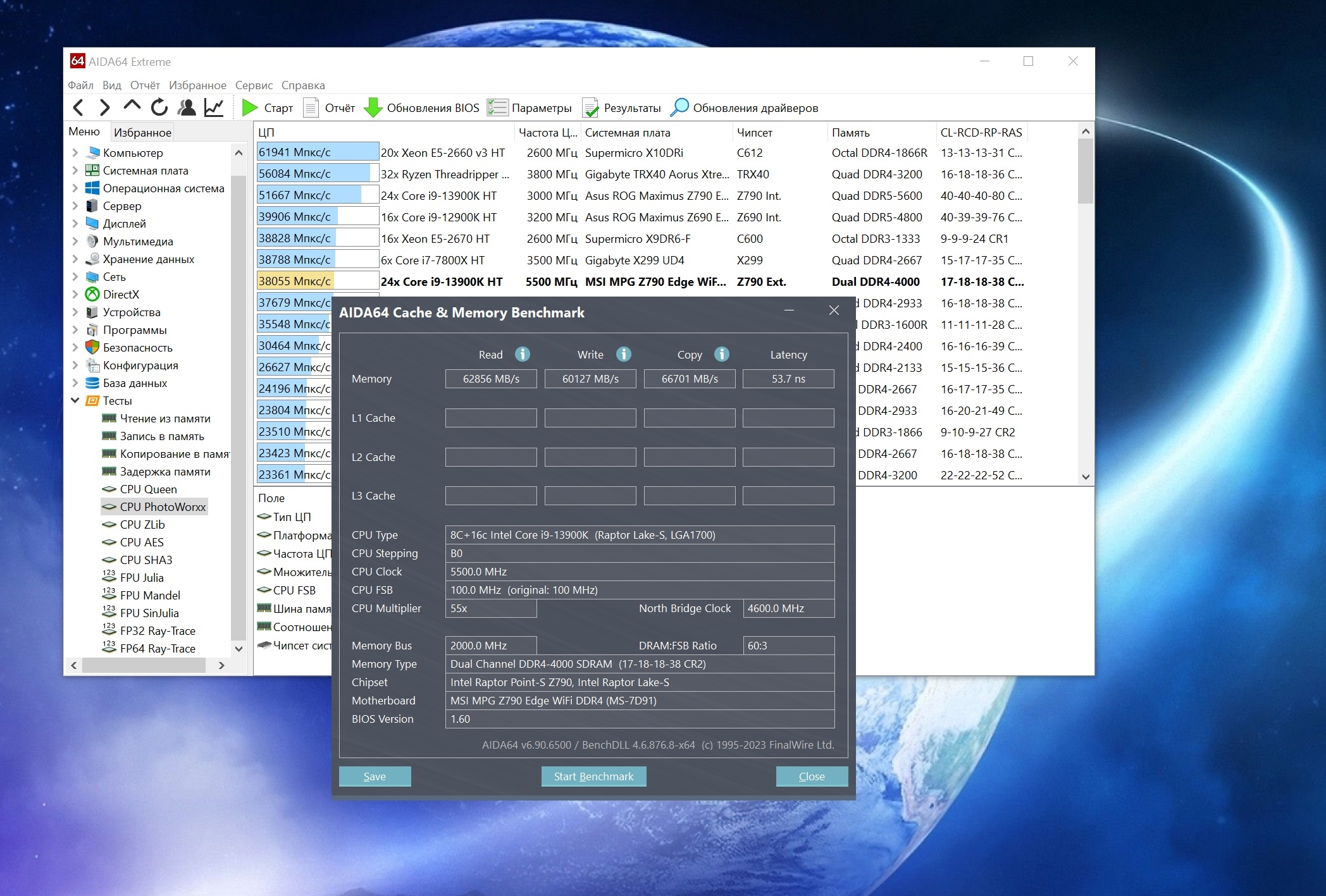Click the user profile toolbar icon
This screenshot has width=1326, height=896.
(x=187, y=107)
